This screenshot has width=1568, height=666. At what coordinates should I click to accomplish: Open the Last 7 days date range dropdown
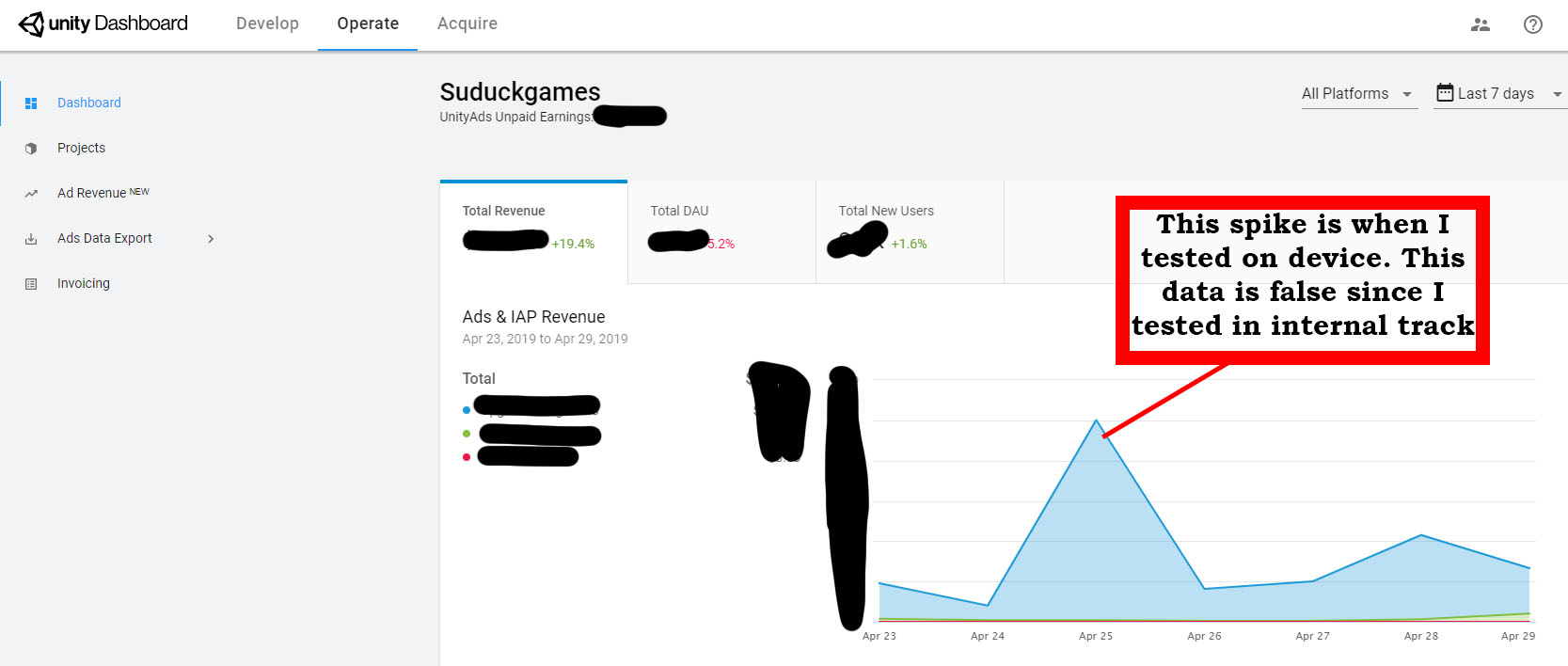[x=1500, y=94]
